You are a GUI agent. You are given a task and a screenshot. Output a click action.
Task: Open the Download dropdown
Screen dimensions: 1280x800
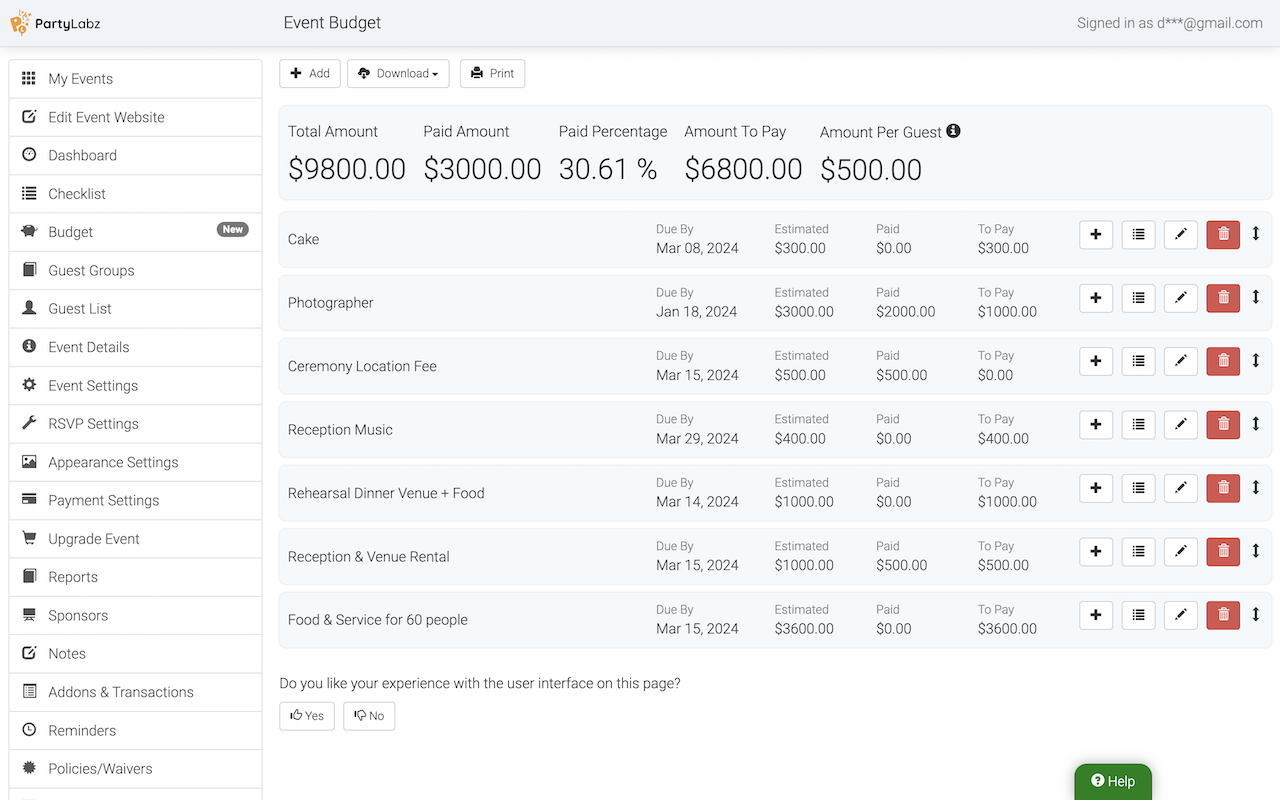click(x=398, y=73)
